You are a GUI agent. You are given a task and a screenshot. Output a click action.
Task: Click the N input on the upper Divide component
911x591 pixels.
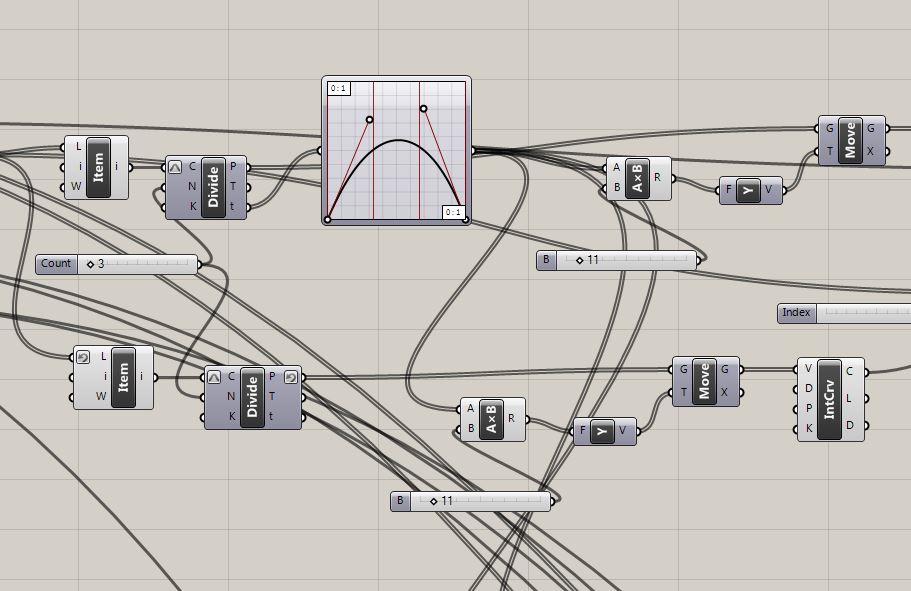point(192,187)
